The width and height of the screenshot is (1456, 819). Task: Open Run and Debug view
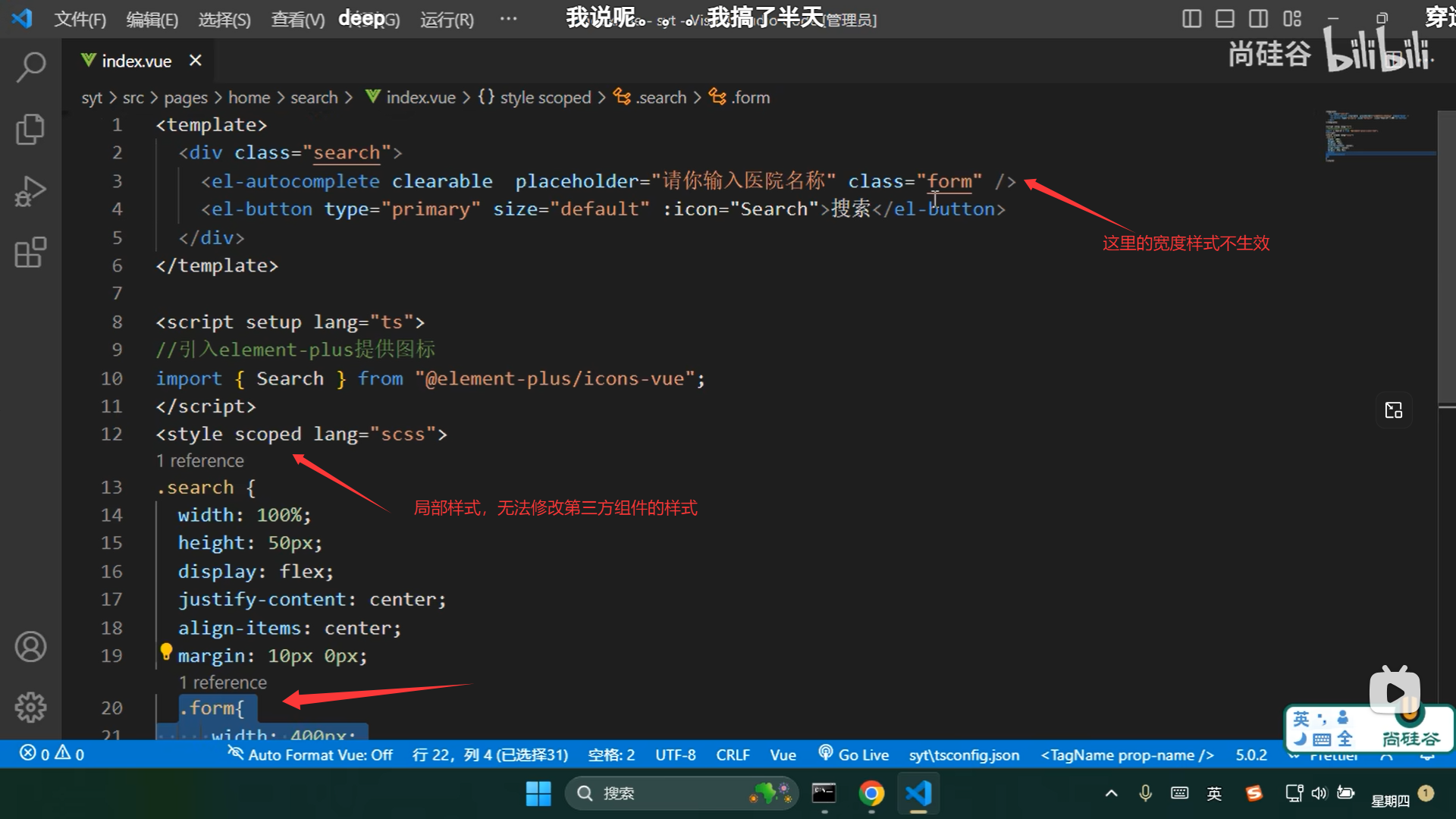(30, 191)
